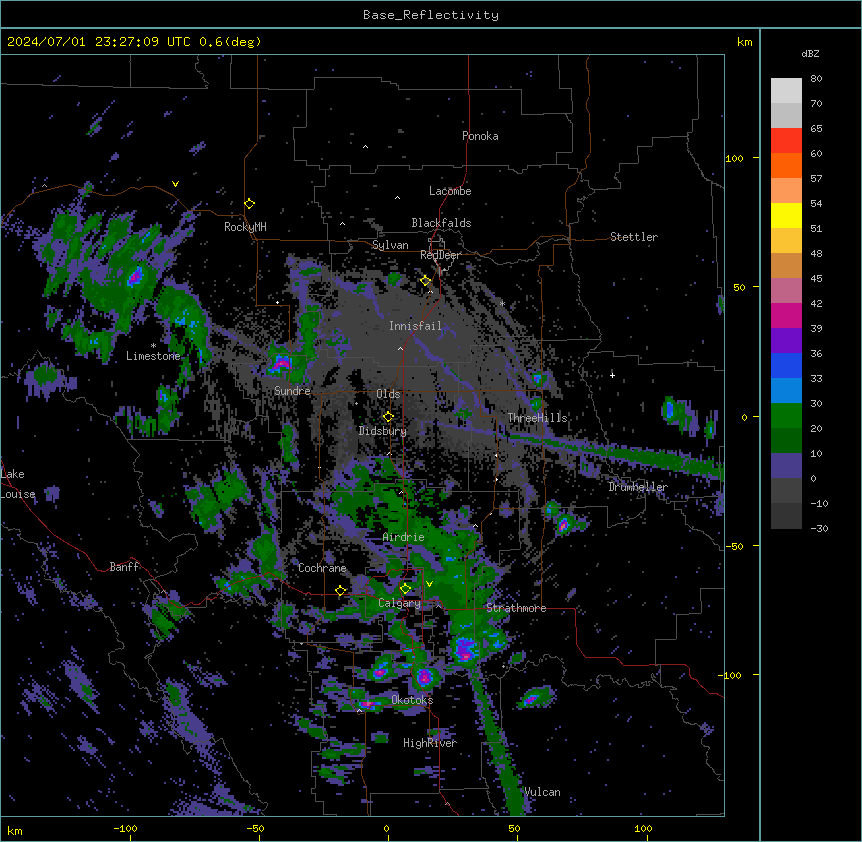Click the Stettler label
The width and height of the screenshot is (862, 842).
(634, 237)
